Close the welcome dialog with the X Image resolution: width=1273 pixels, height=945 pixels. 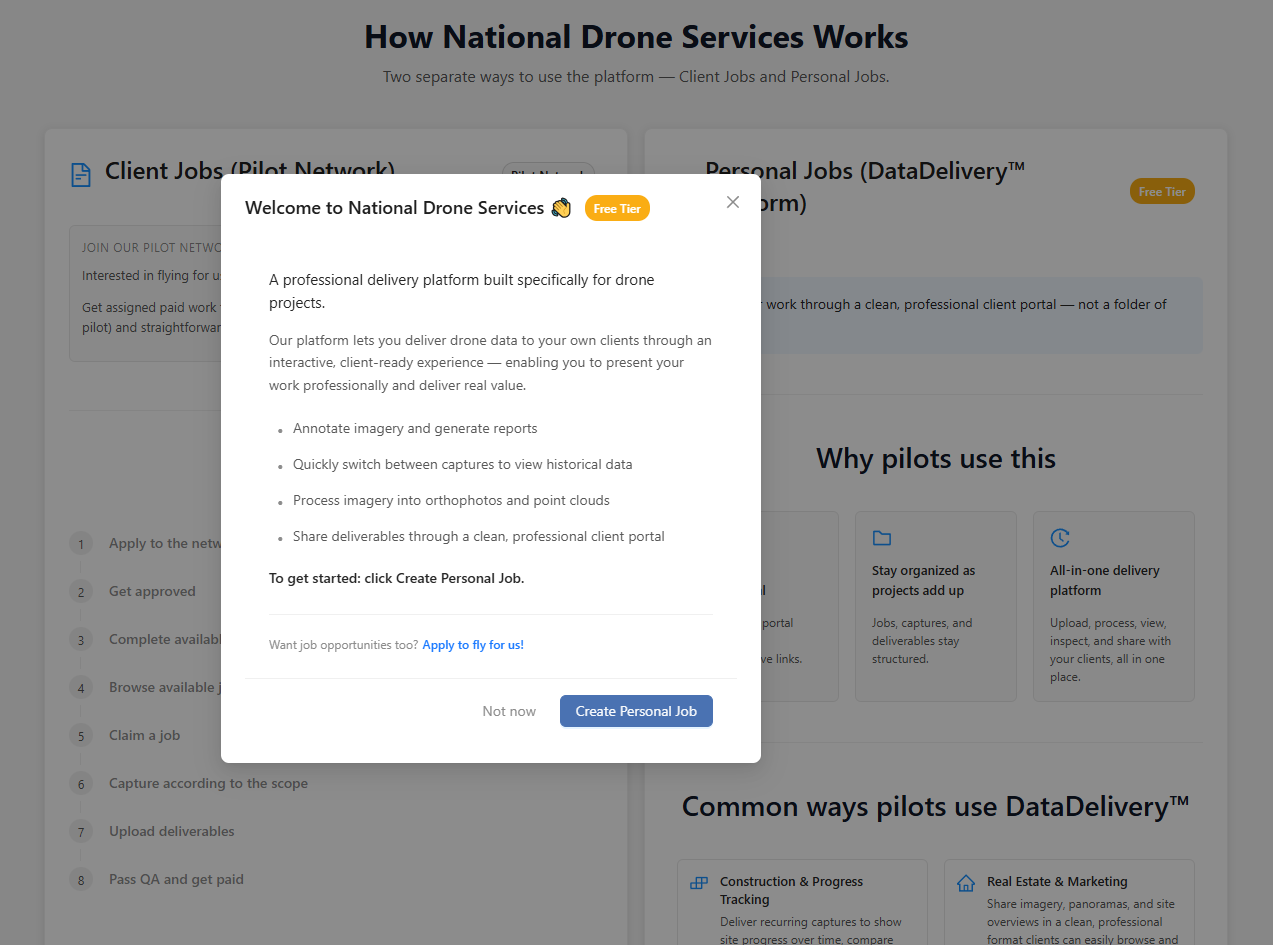pyautogui.click(x=733, y=202)
